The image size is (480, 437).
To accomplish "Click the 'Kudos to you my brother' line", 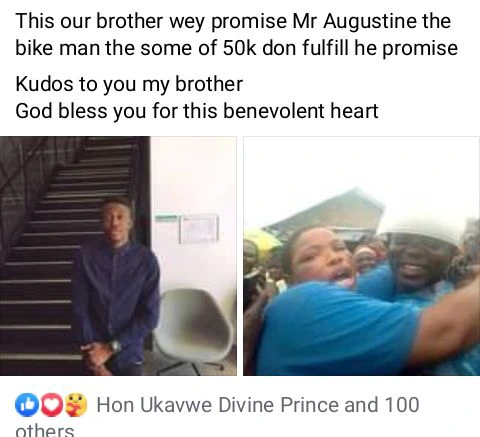I will [129, 84].
